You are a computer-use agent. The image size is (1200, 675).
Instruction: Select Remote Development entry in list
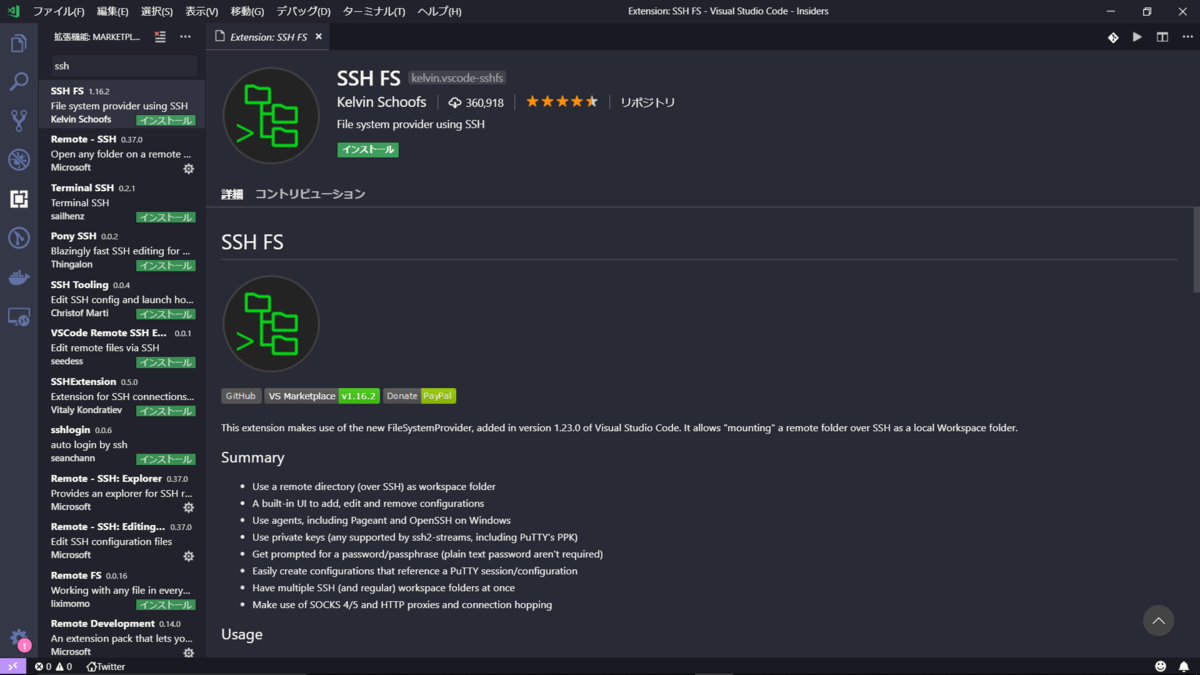[122, 638]
